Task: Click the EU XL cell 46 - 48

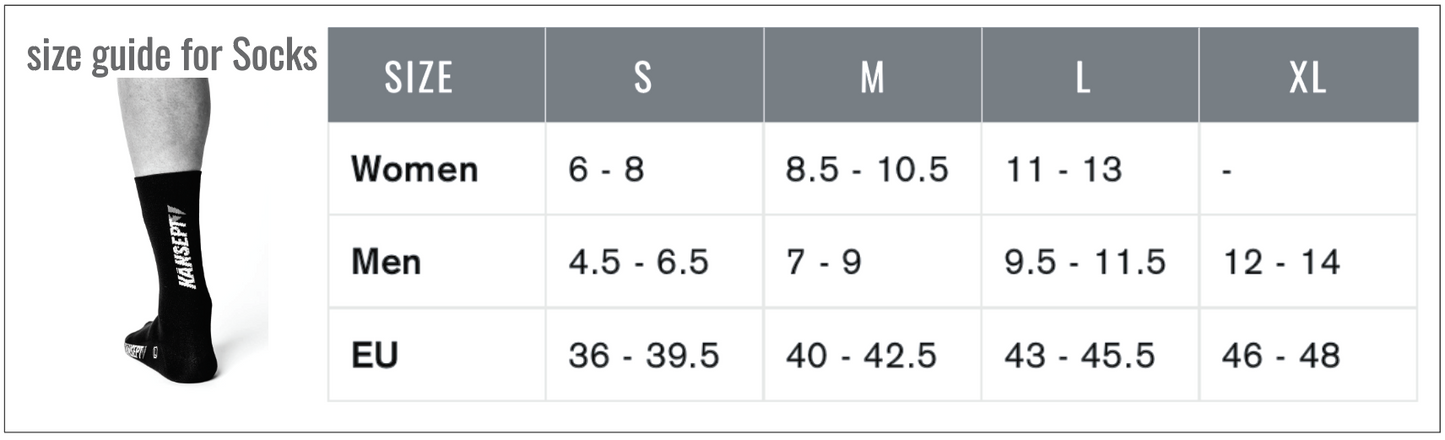Action: click(x=1281, y=355)
